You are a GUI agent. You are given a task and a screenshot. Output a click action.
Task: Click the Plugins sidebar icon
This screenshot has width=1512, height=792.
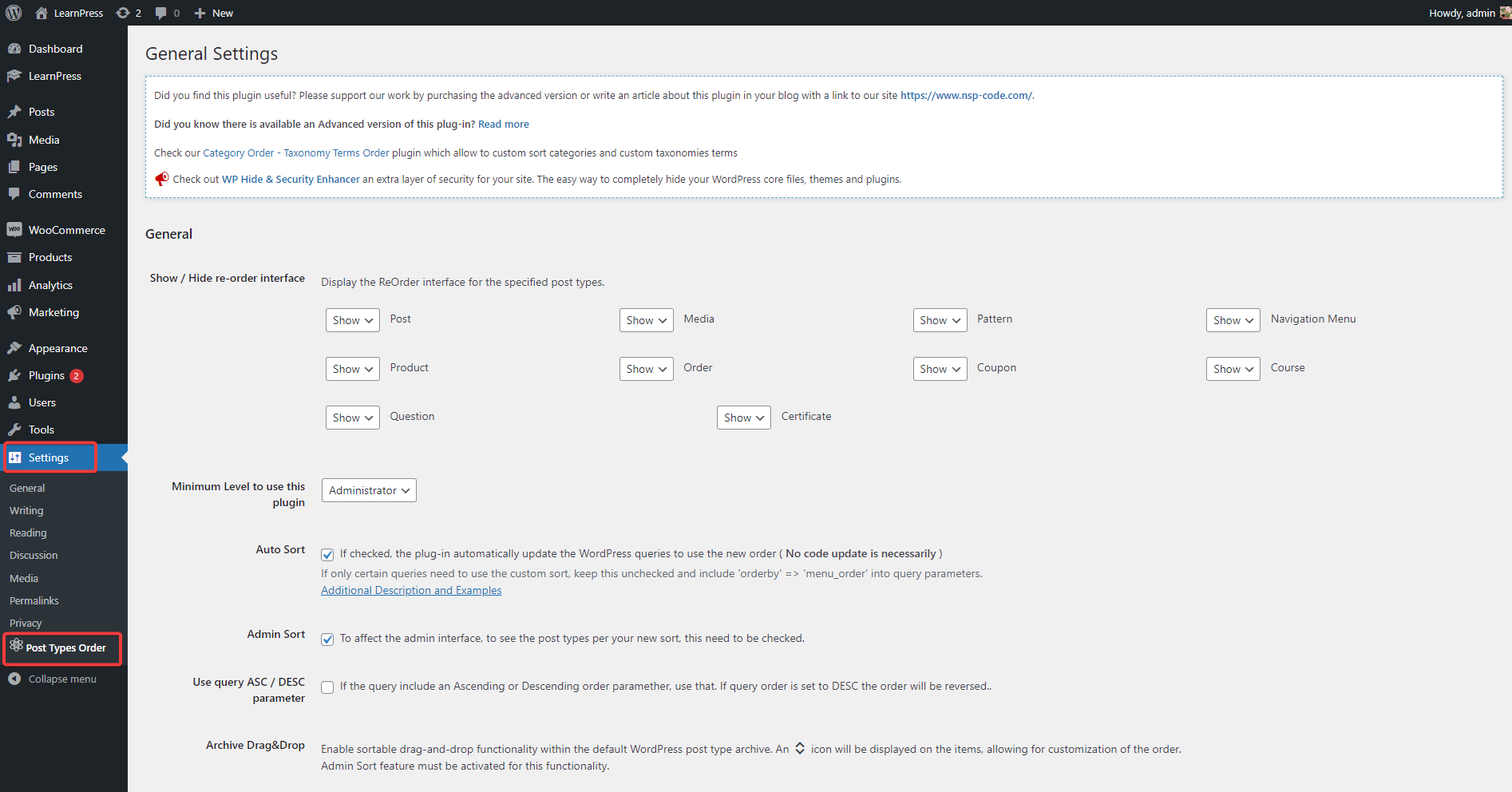coord(14,375)
